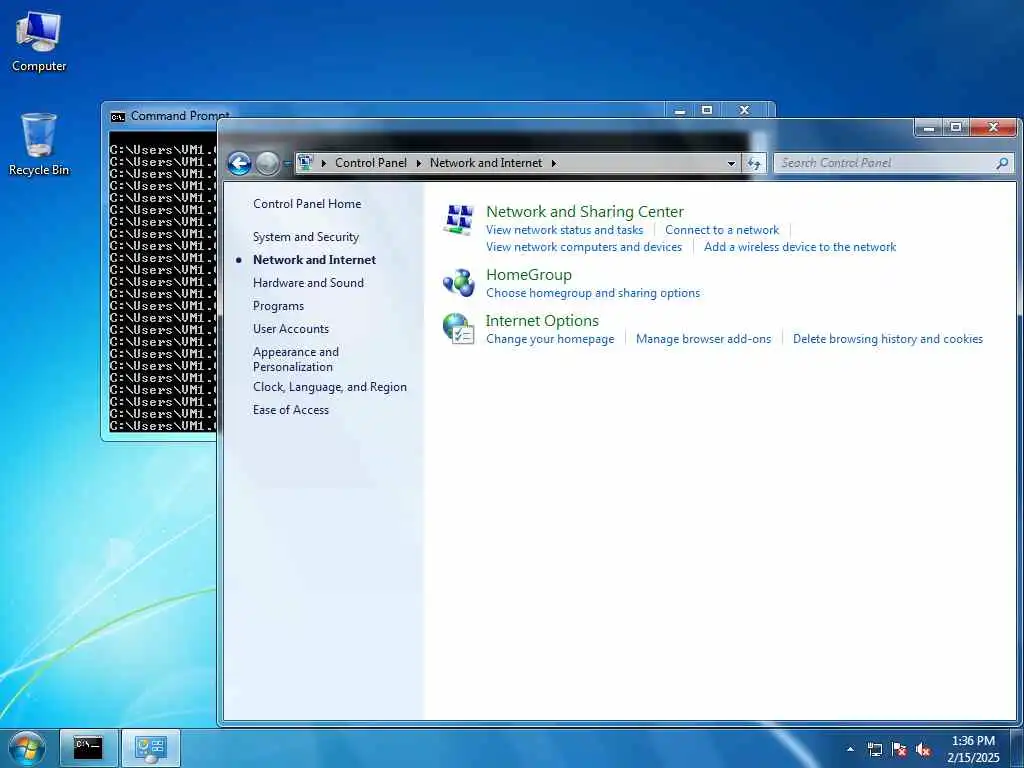Close the Command Prompt window
Image resolution: width=1024 pixels, height=768 pixels.
tap(744, 110)
